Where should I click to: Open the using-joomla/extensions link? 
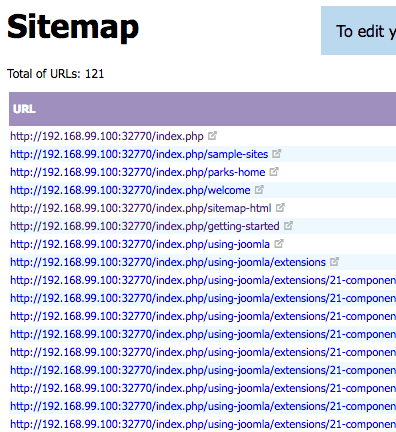coord(168,262)
